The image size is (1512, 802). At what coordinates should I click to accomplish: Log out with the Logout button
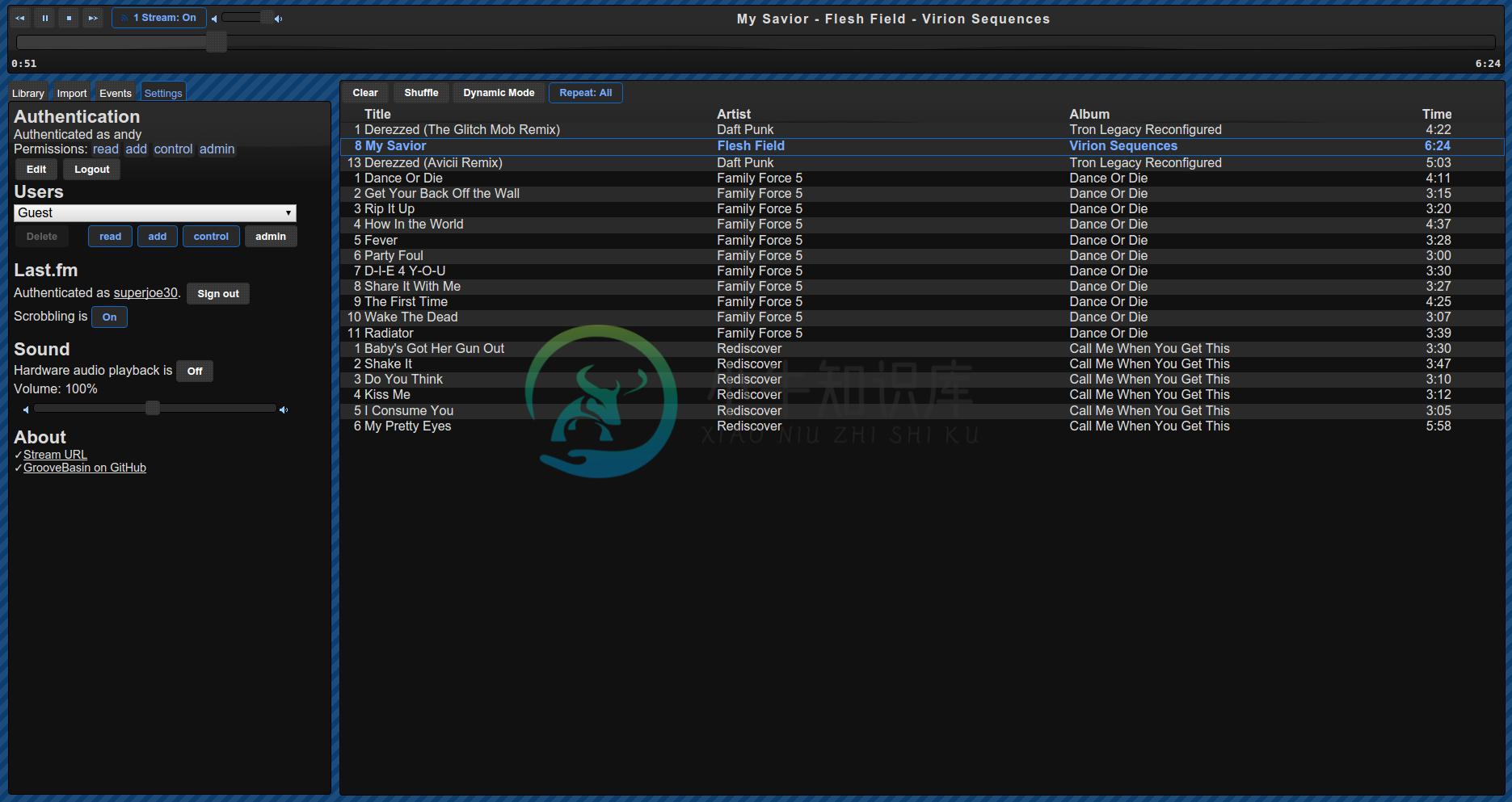click(92, 170)
